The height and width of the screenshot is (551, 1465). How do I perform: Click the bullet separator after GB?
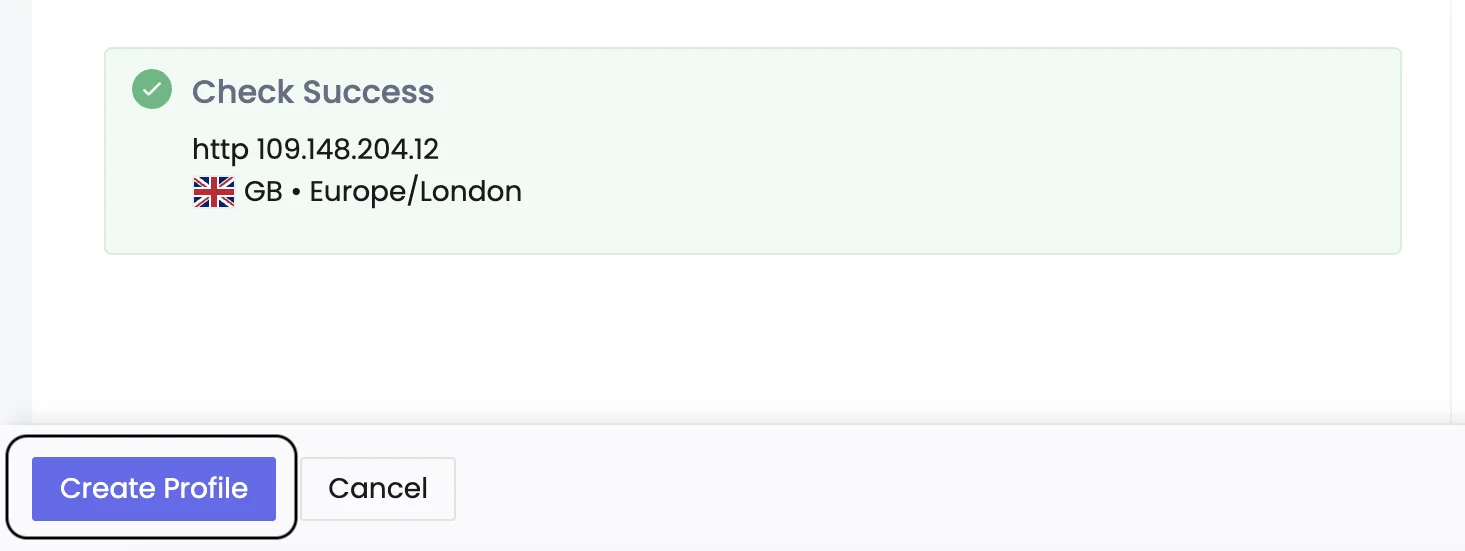pyautogui.click(x=296, y=192)
